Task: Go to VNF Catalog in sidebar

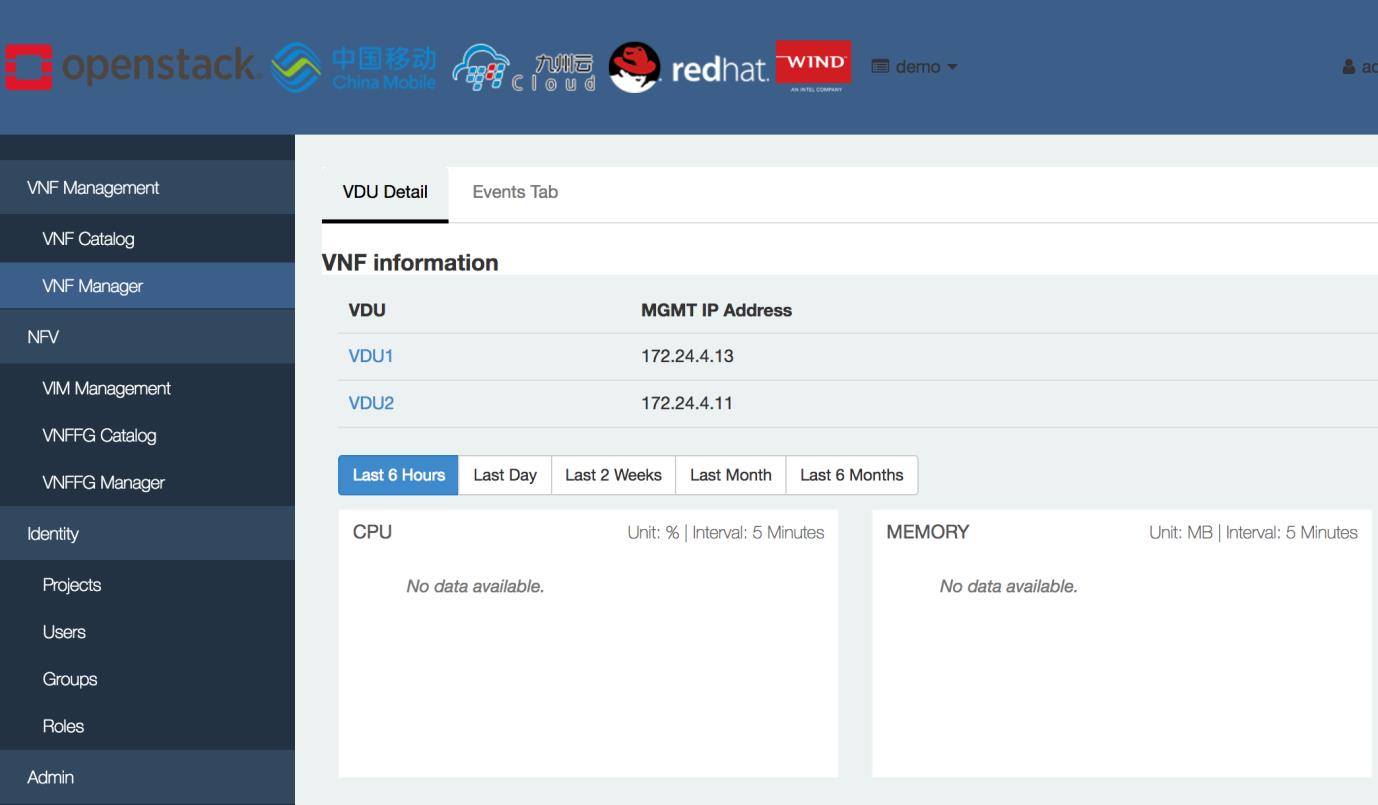Action: click(x=88, y=239)
